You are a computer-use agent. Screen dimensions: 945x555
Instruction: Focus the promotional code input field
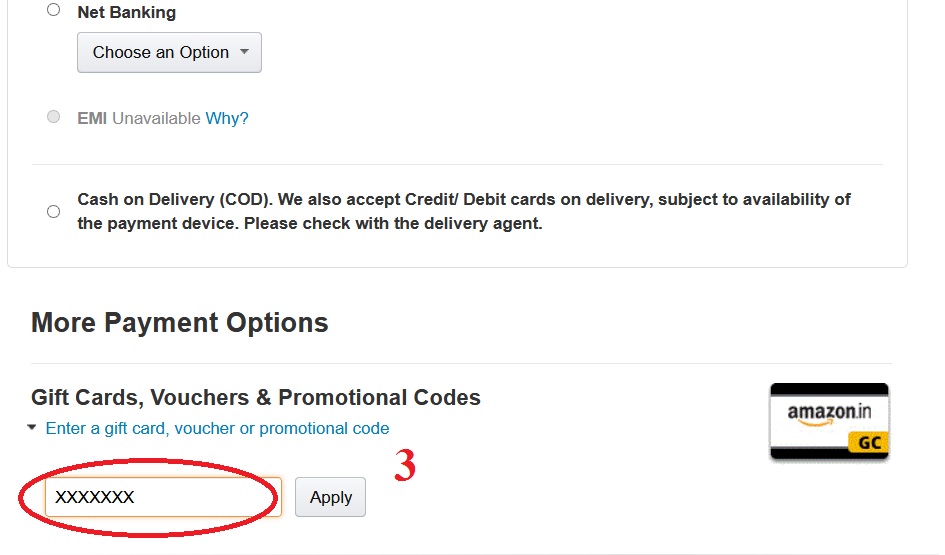[x=200, y=497]
